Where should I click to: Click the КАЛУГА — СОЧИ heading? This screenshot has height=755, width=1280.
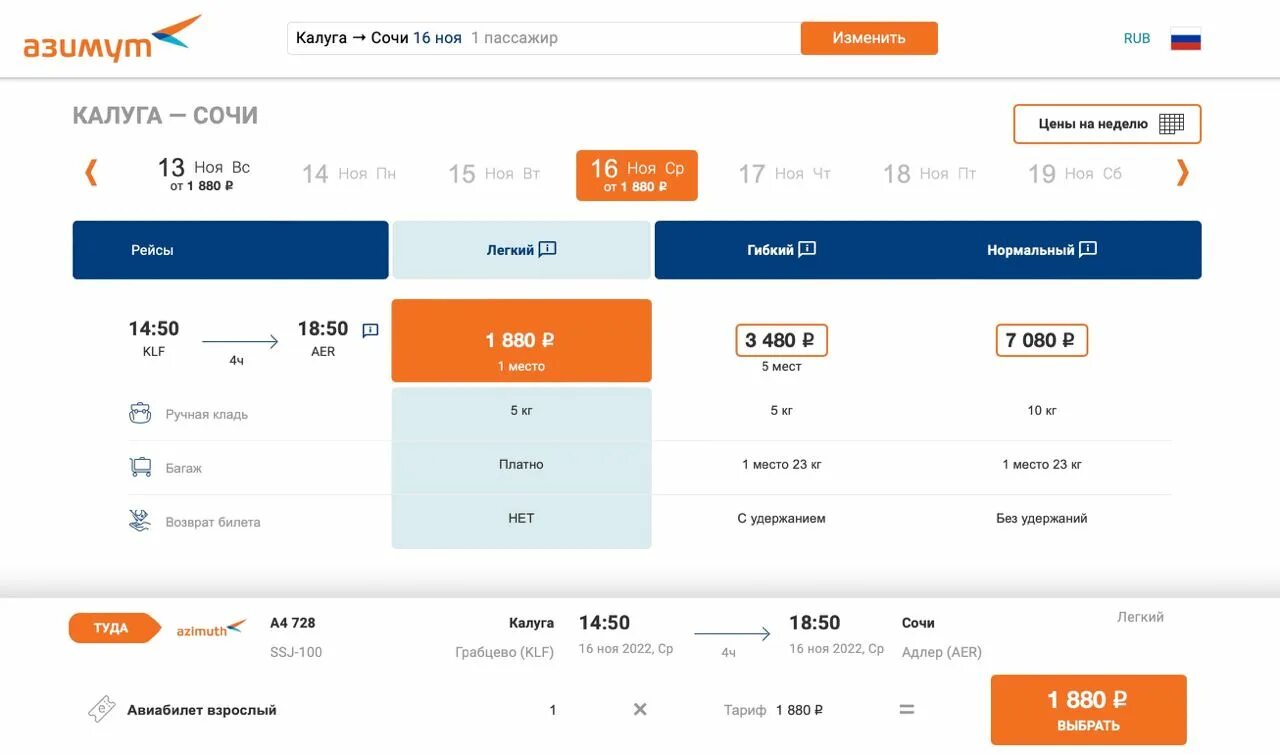coord(165,115)
